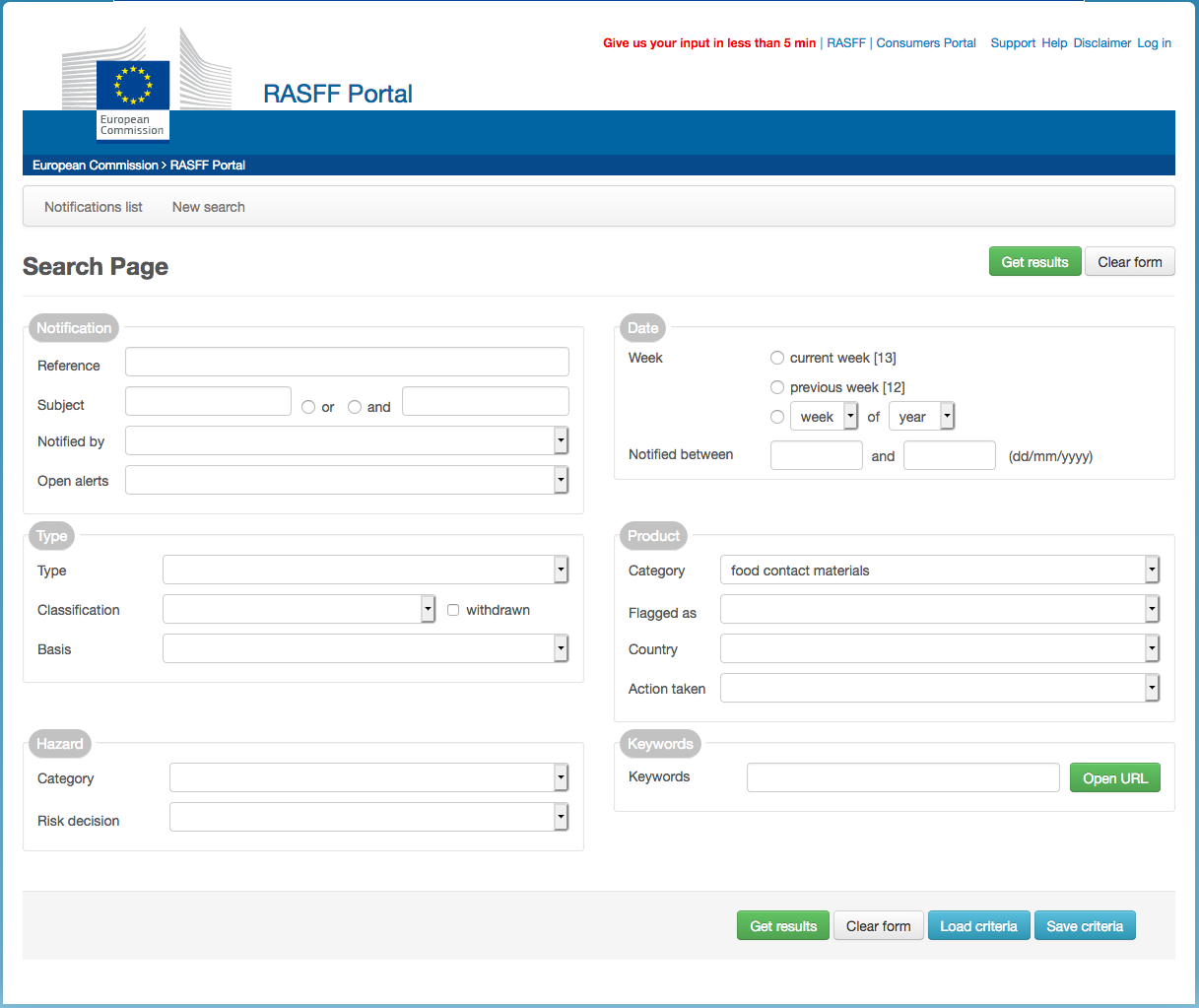Click RASFF Portal breadcrumb link
Screen dimensions: 1199x1008
click(x=208, y=166)
